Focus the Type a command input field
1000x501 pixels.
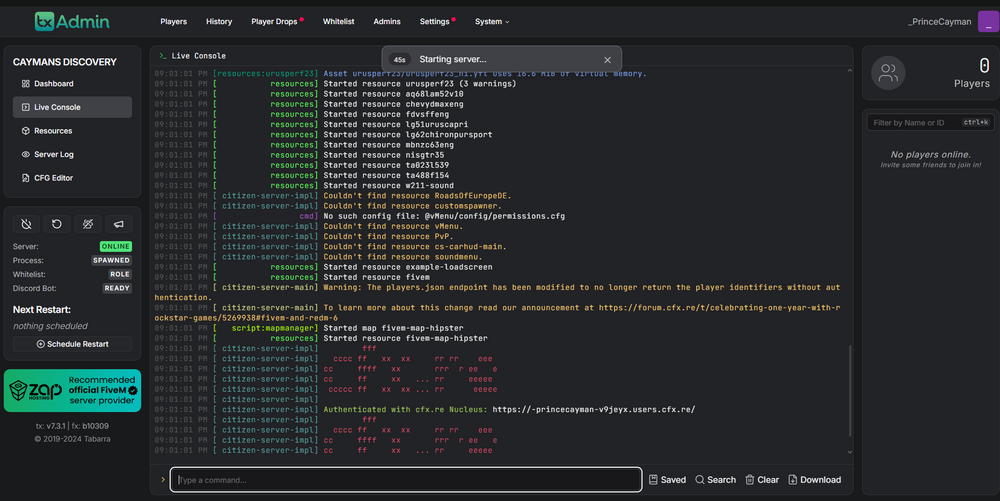(406, 480)
